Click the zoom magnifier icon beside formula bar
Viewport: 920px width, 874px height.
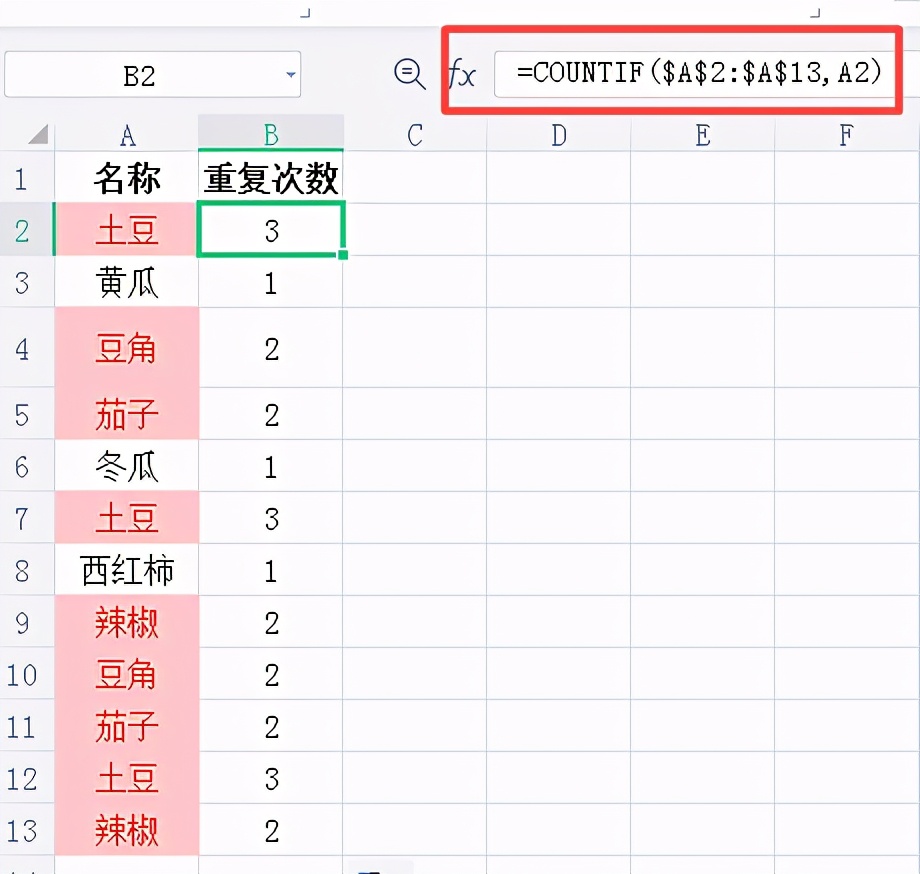coord(409,74)
